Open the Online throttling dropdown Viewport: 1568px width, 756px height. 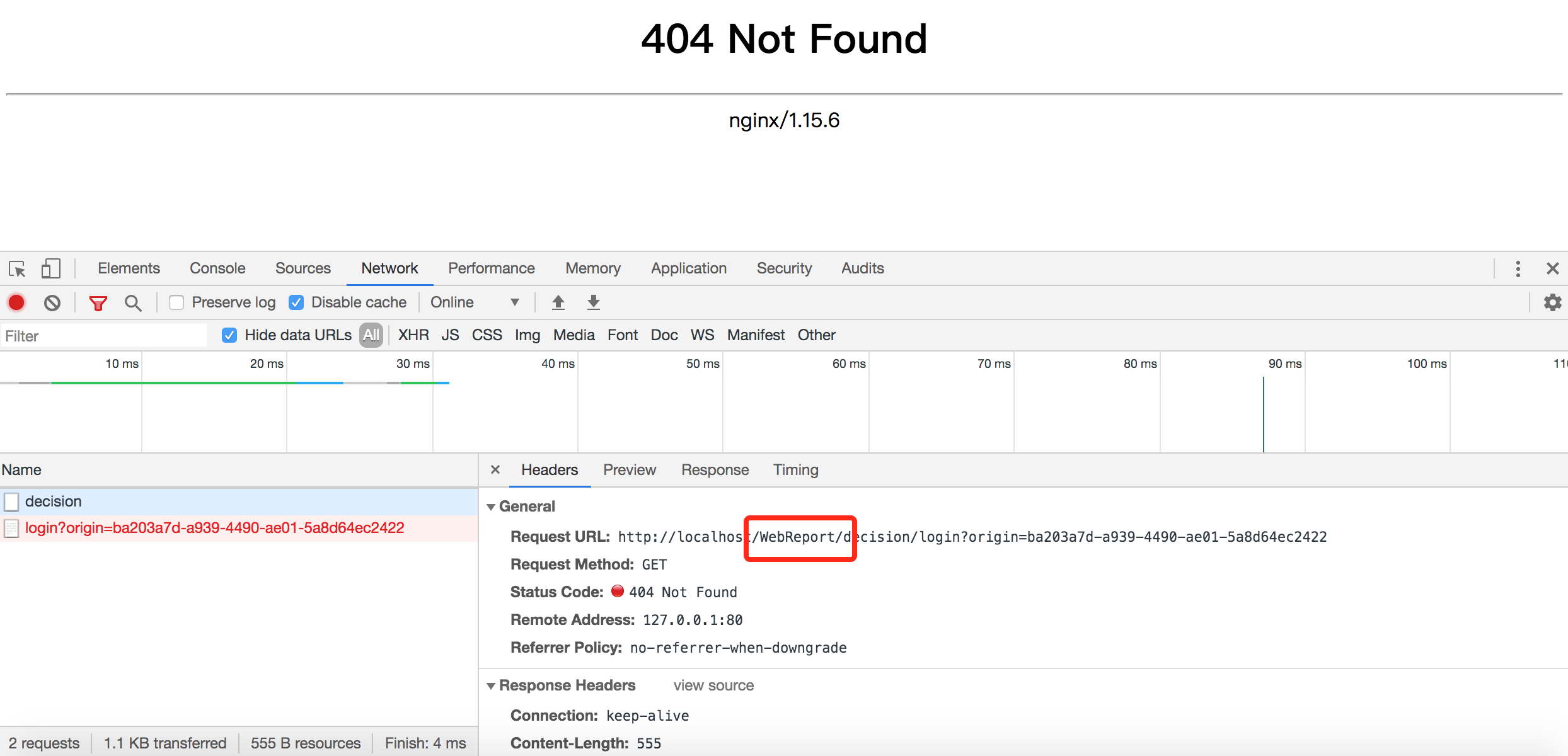pyautogui.click(x=474, y=302)
